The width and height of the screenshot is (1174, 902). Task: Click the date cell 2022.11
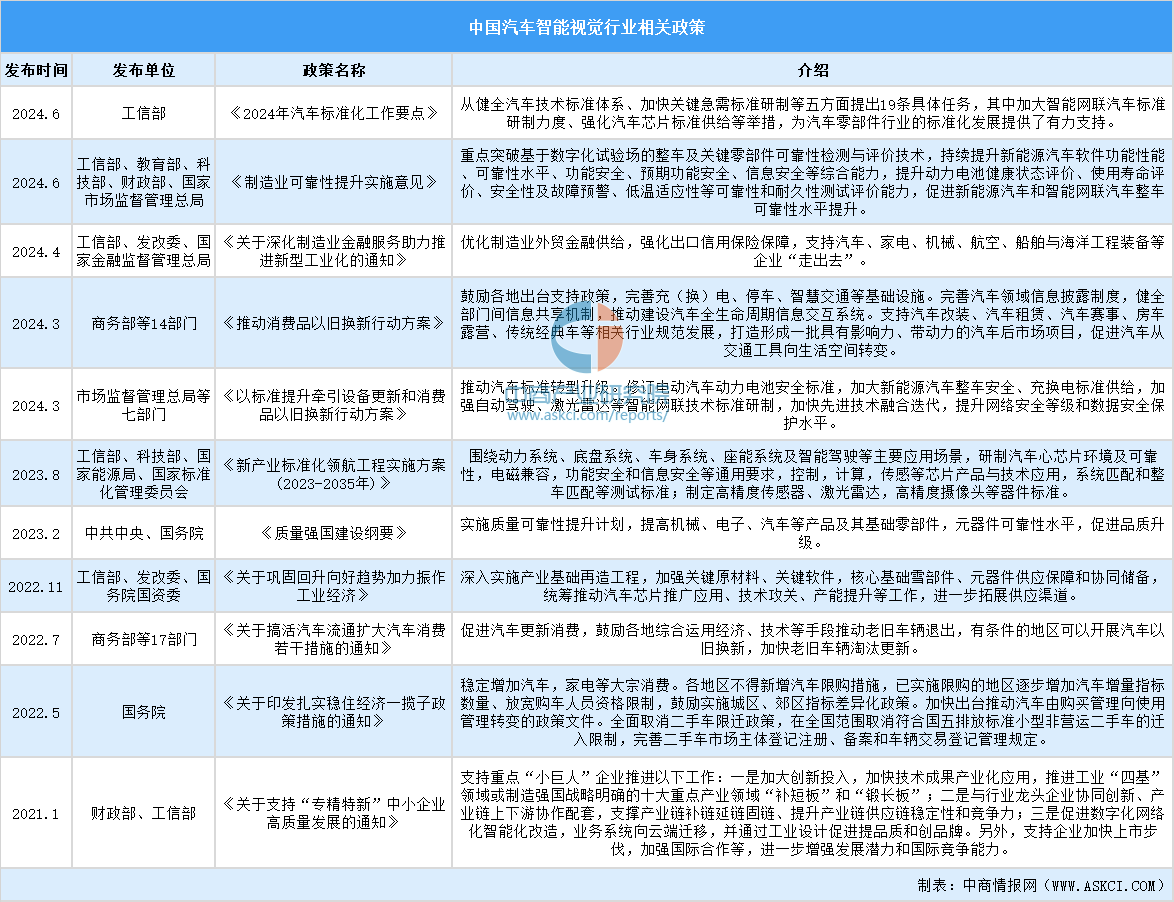(36, 587)
